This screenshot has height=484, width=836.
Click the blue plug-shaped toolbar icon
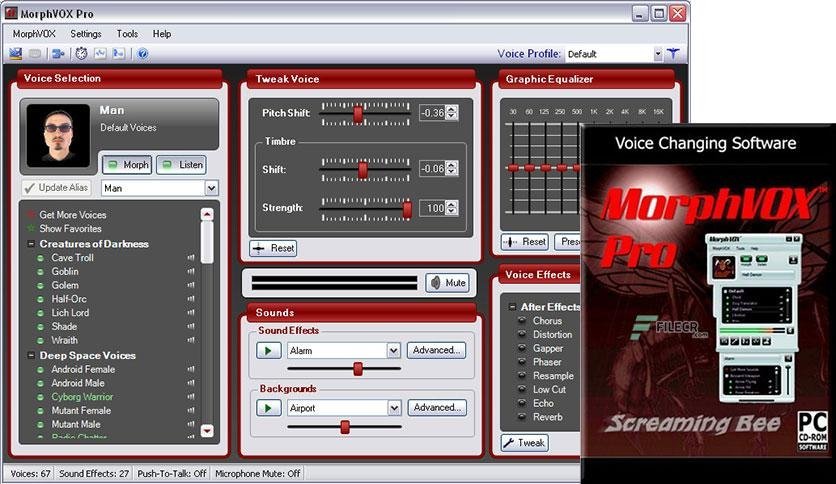click(58, 53)
